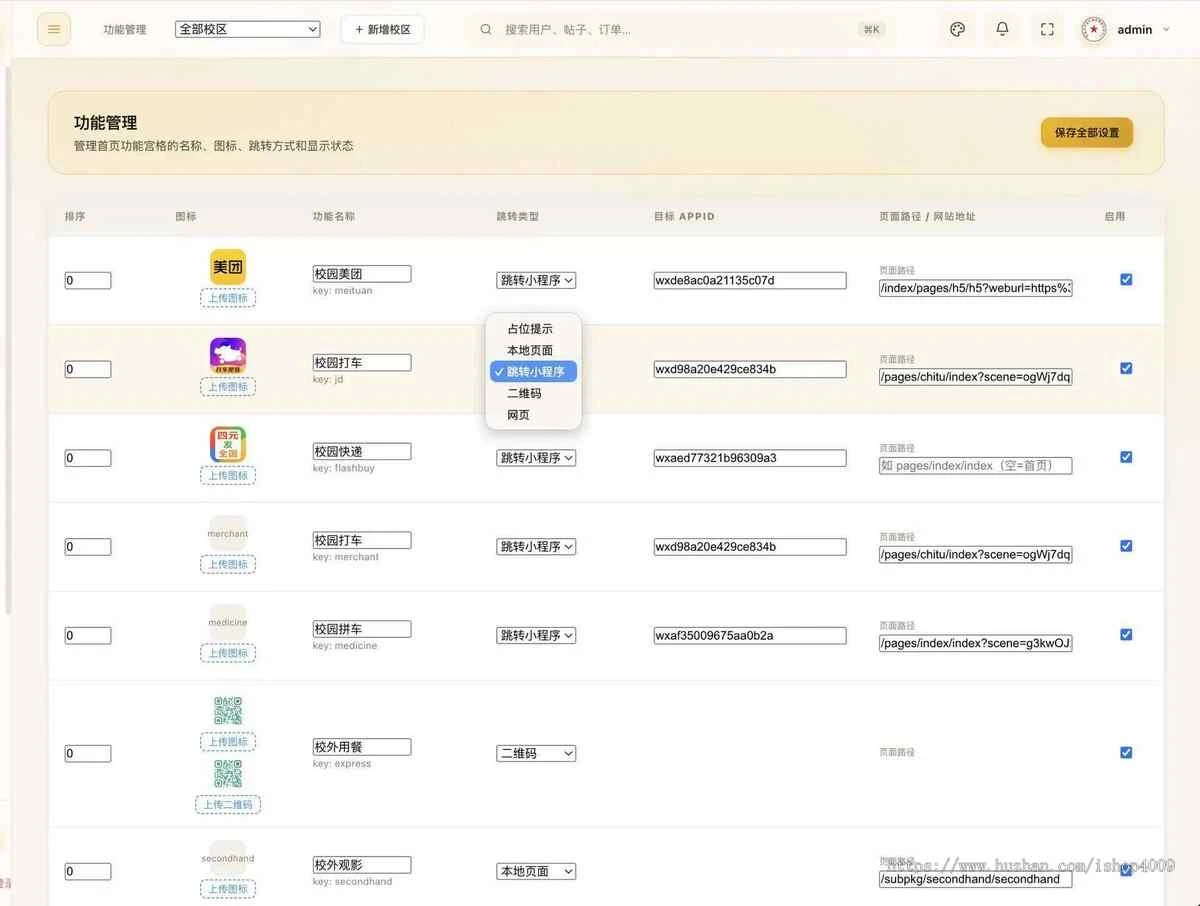Open the theme palette icon
This screenshot has width=1200, height=906.
click(957, 29)
